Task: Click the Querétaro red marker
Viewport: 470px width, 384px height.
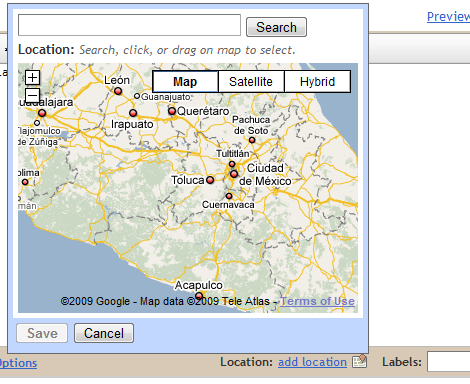Action: (172, 111)
